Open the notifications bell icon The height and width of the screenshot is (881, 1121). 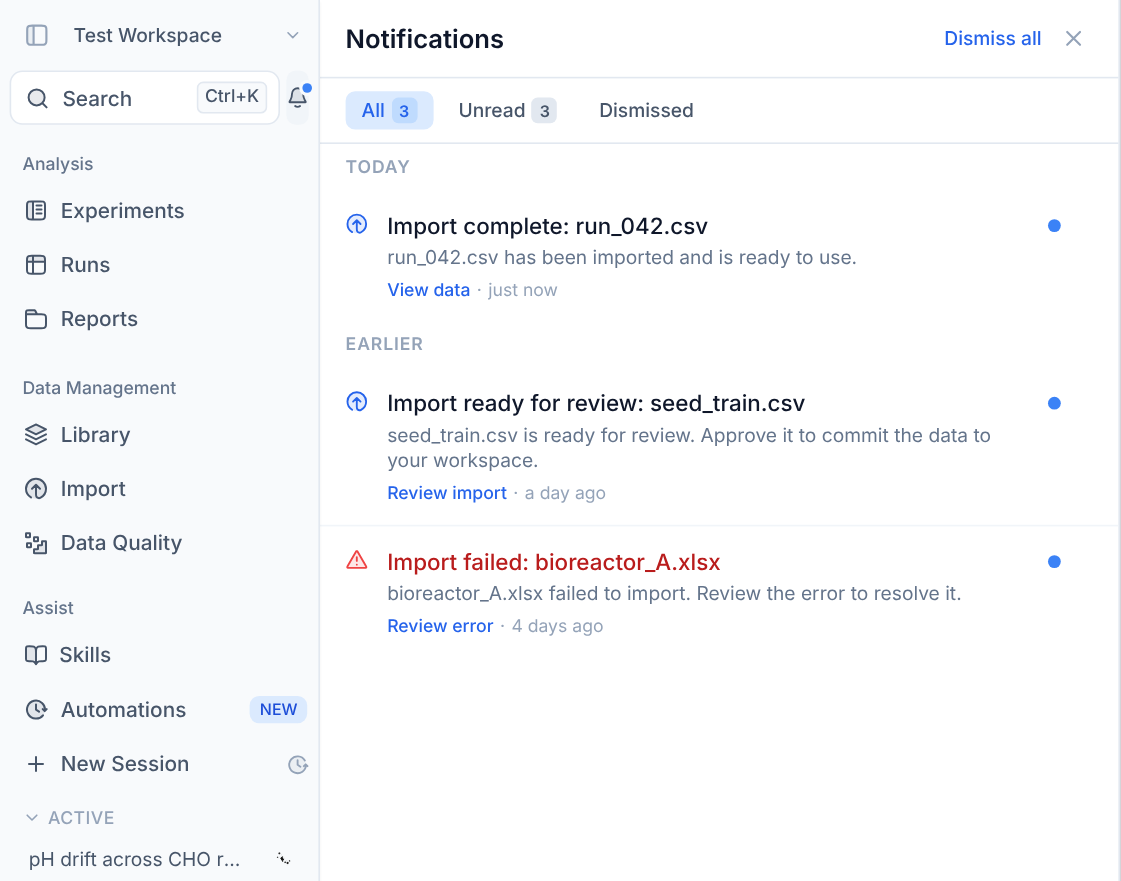(x=297, y=98)
